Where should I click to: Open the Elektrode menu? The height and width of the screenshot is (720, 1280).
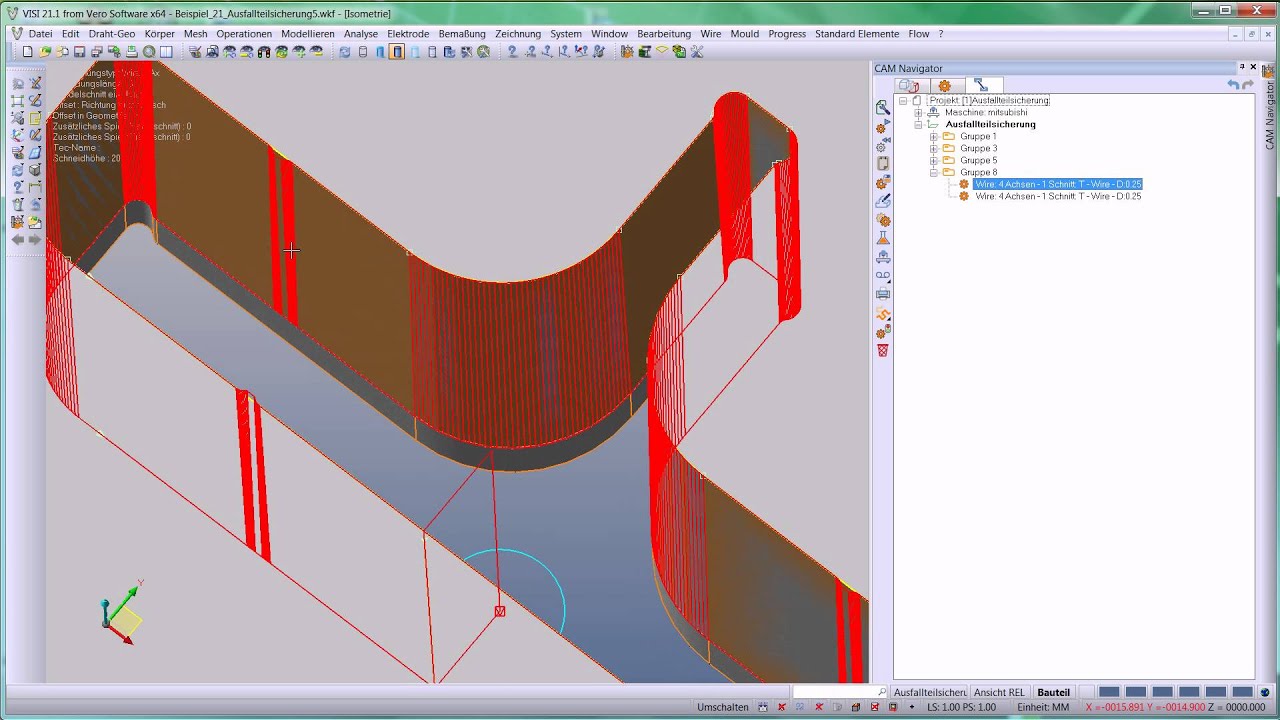click(408, 34)
